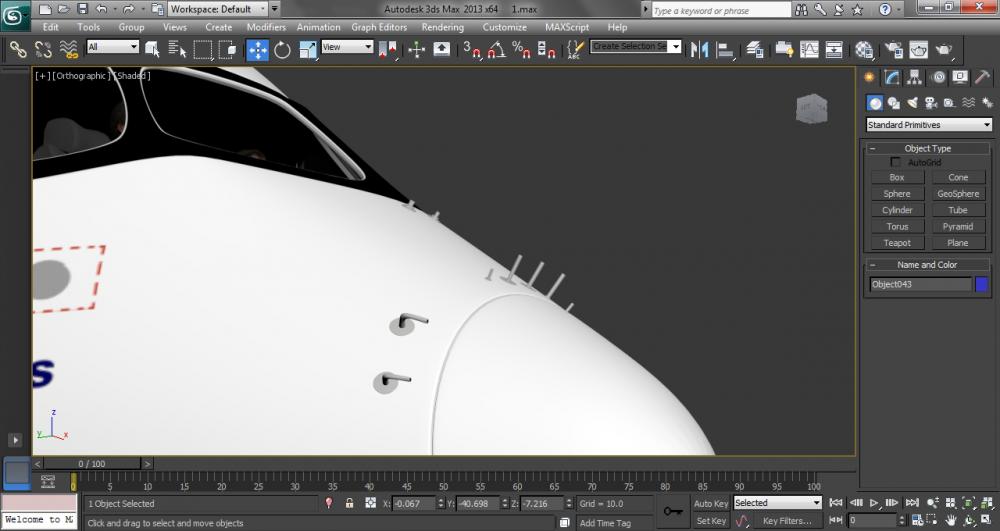The height and width of the screenshot is (531, 1000).
Task: Open the Utilities hammer panel
Action: [x=982, y=77]
